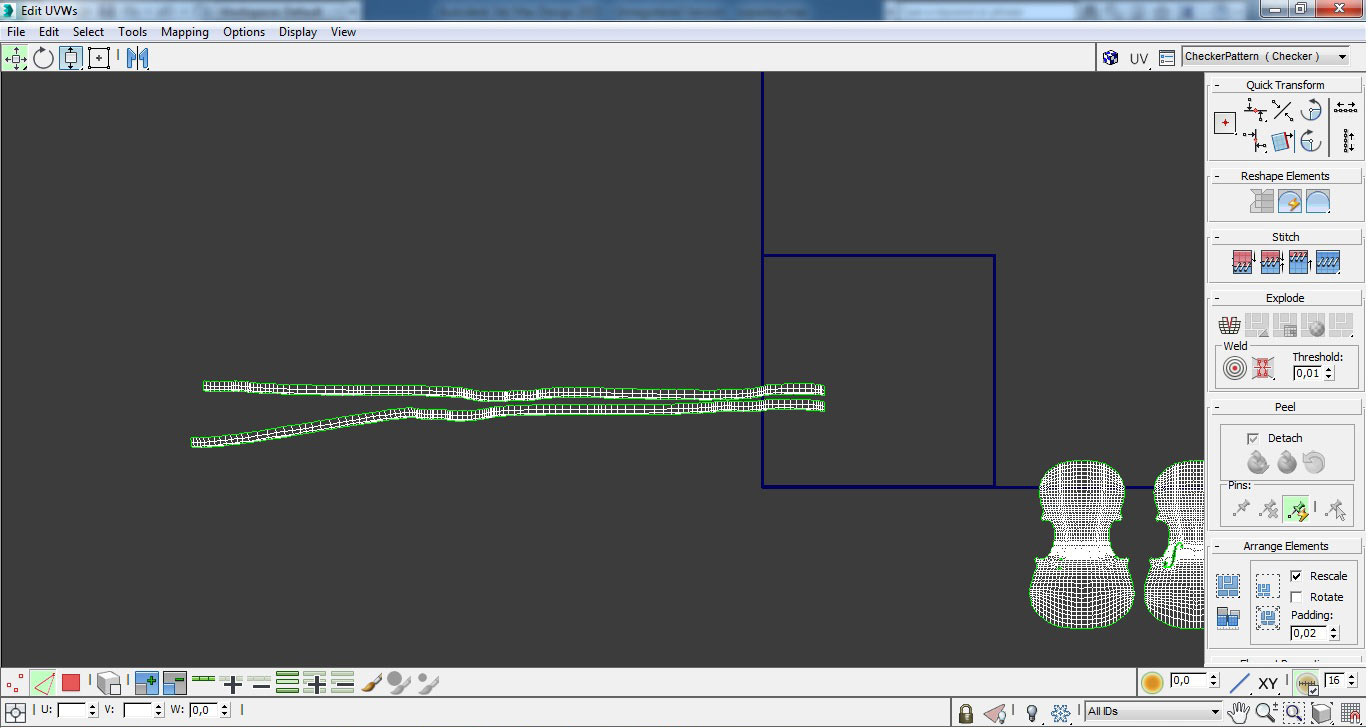Screen dimensions: 1368x728
Task: Click the Paint Select brush
Action: click(371, 683)
